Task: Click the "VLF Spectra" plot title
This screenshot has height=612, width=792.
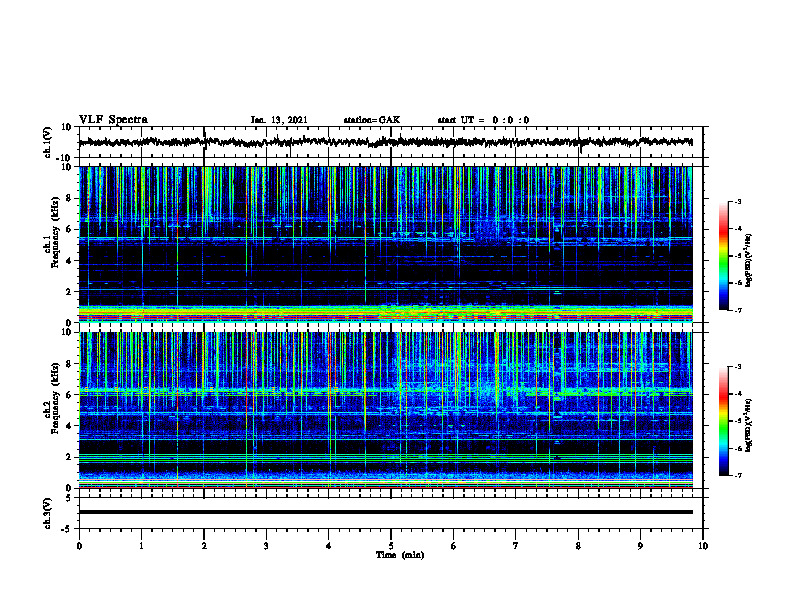Action: (x=113, y=120)
